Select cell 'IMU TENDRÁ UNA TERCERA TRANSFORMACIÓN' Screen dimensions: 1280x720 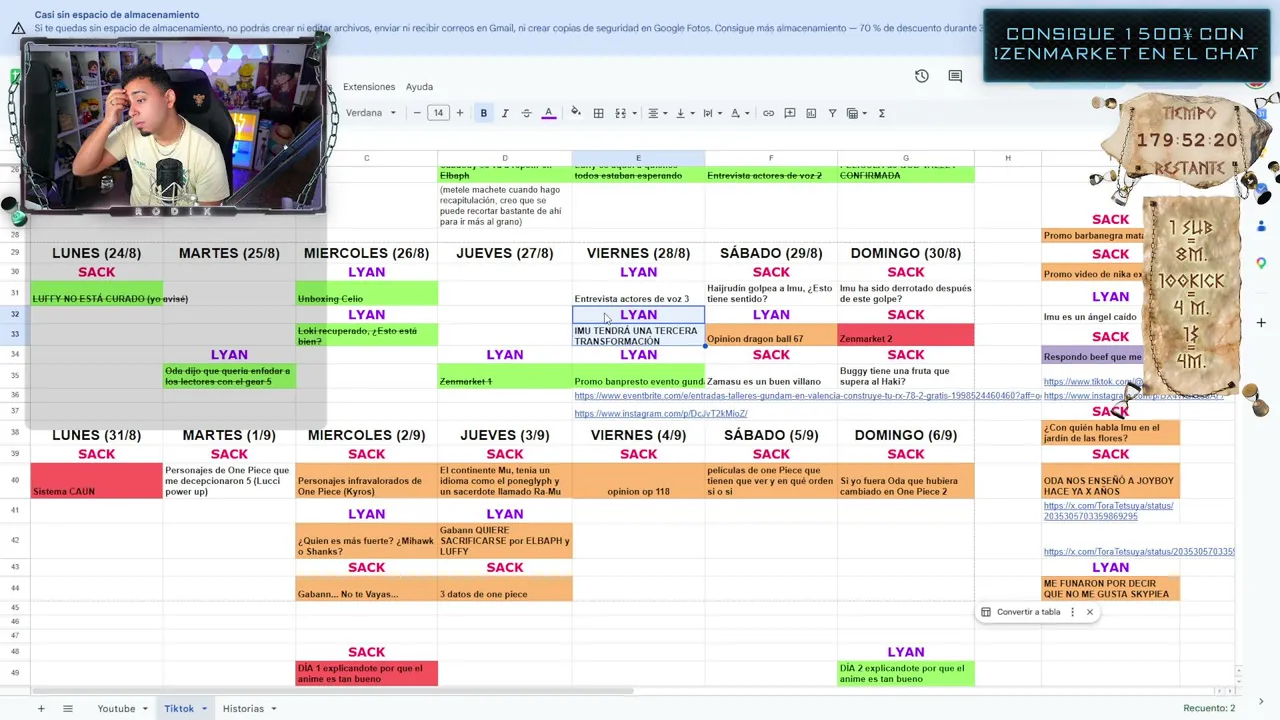click(638, 336)
